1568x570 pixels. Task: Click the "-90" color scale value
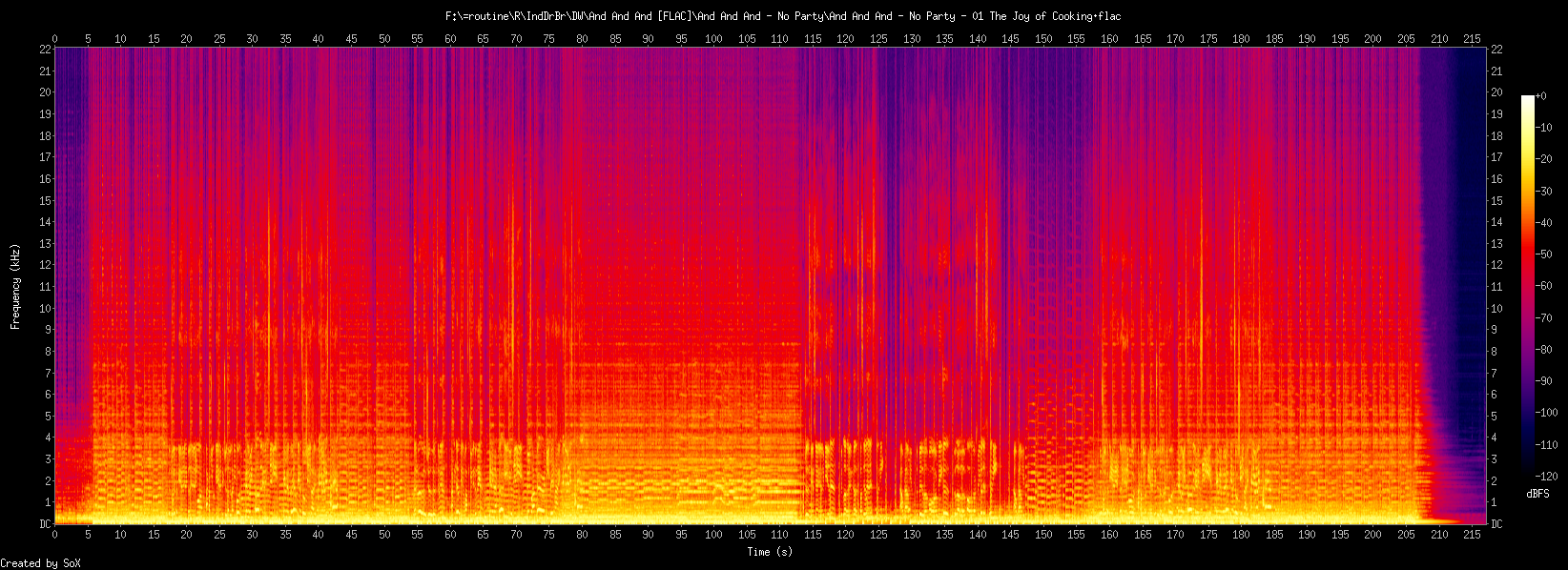[x=1543, y=381]
